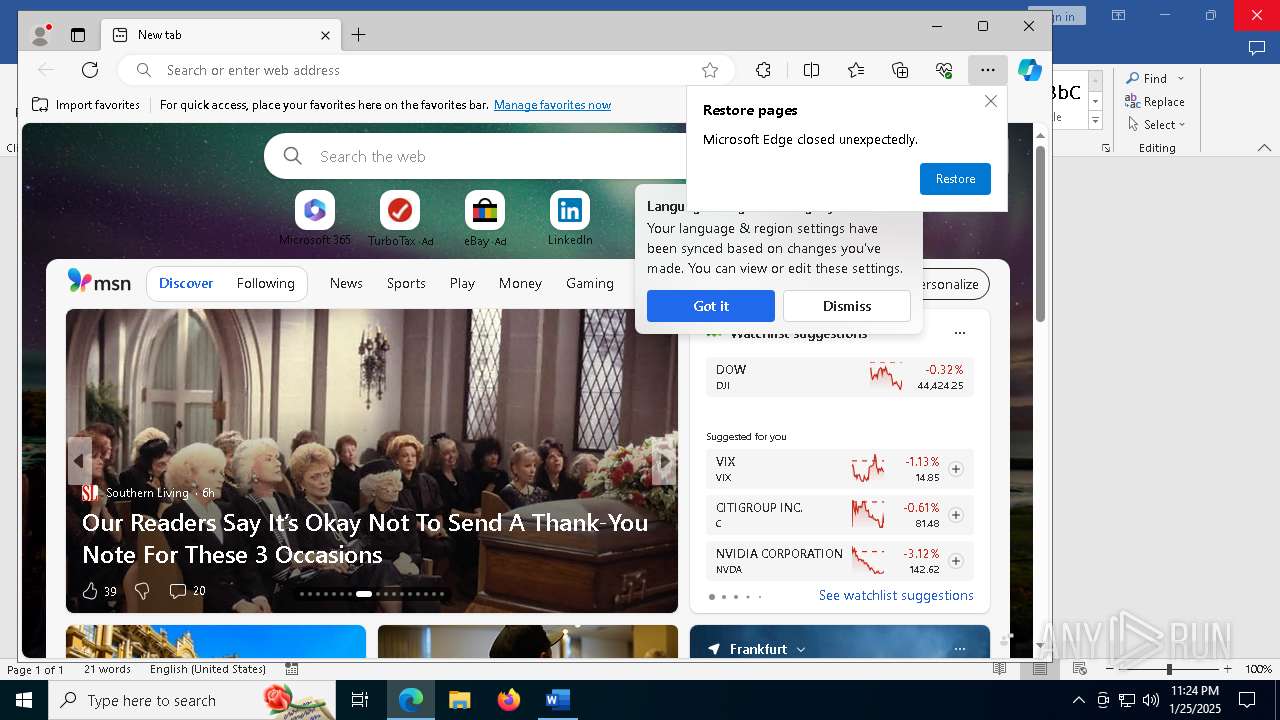The height and width of the screenshot is (720, 1280).
Task: Collapse the Word ribbon chevron
Action: (1264, 148)
